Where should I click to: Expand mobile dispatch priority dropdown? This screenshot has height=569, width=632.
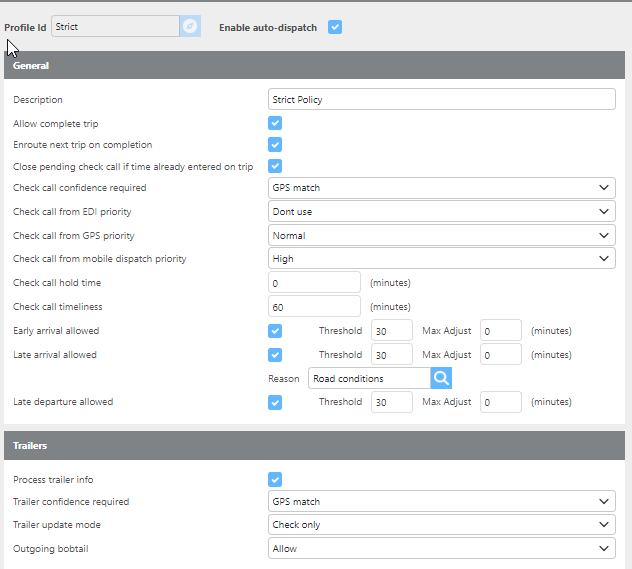tap(441, 259)
